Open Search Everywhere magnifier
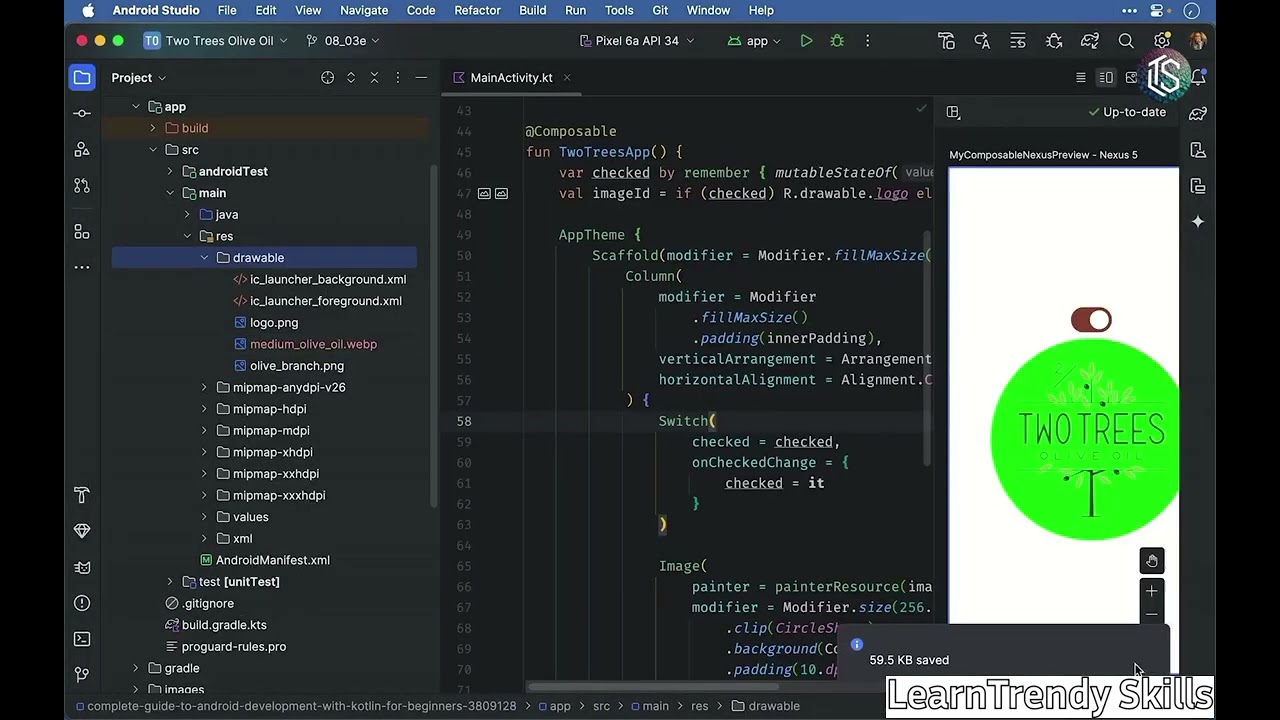Image resolution: width=1280 pixels, height=720 pixels. 1126,41
